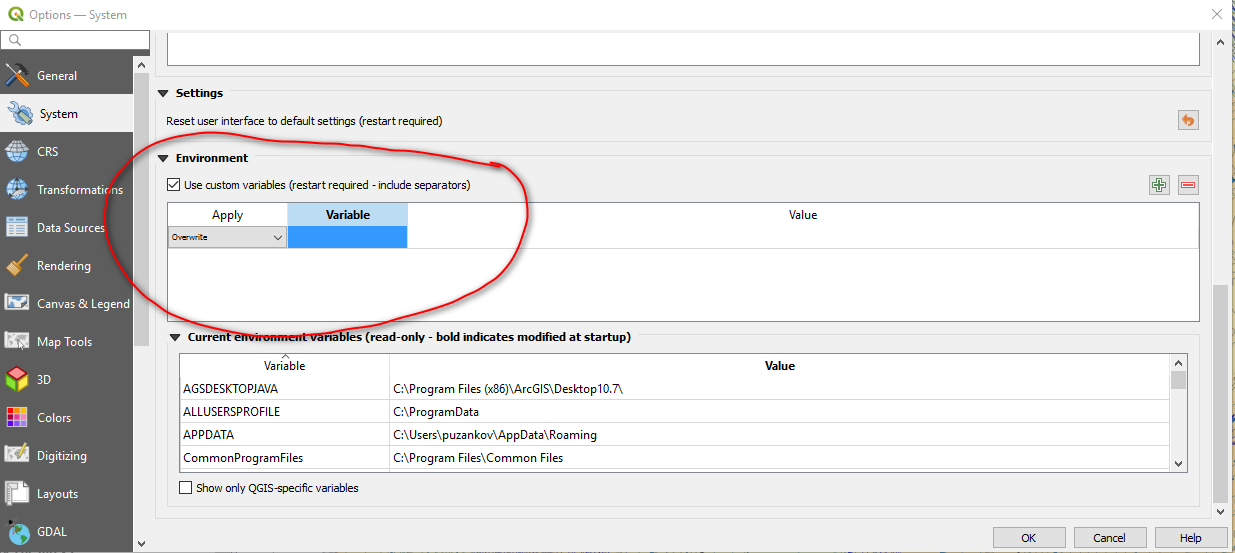Open the Digitizing pencil icon page
The width and height of the screenshot is (1235, 553).
coord(17,456)
